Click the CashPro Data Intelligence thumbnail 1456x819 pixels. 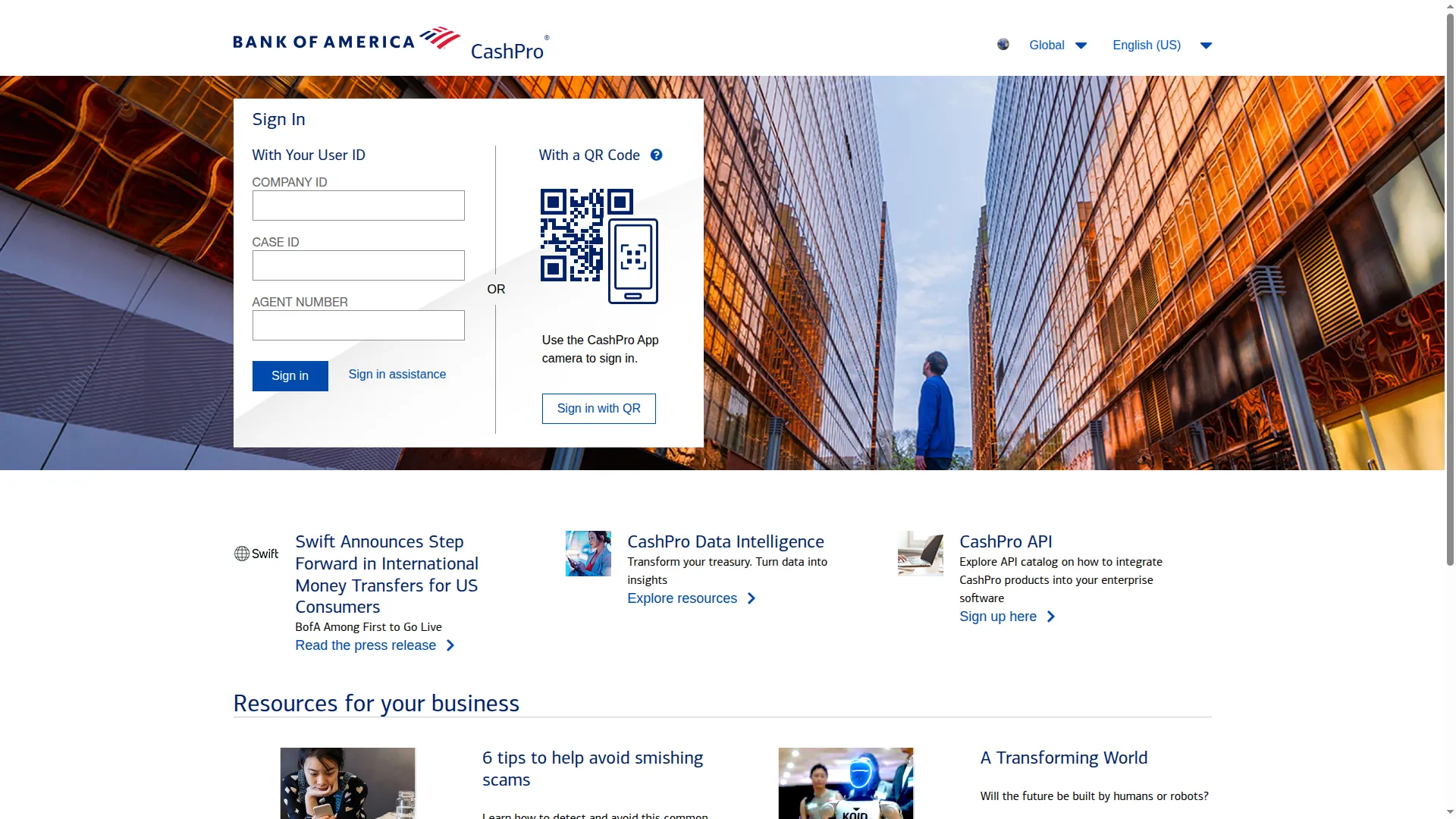pos(588,554)
